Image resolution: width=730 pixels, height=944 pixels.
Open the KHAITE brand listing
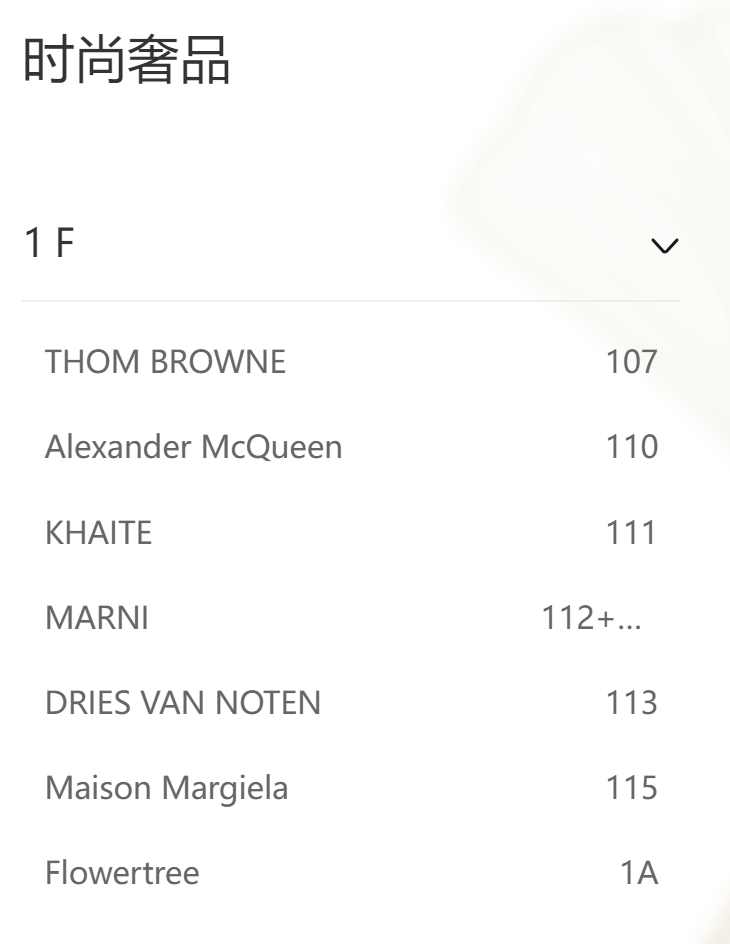click(98, 533)
